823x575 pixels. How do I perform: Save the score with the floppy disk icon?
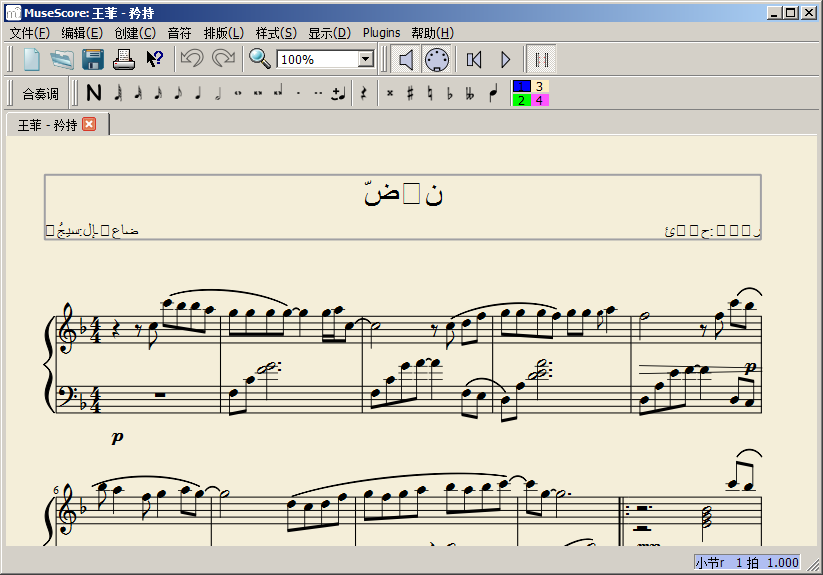click(x=93, y=59)
